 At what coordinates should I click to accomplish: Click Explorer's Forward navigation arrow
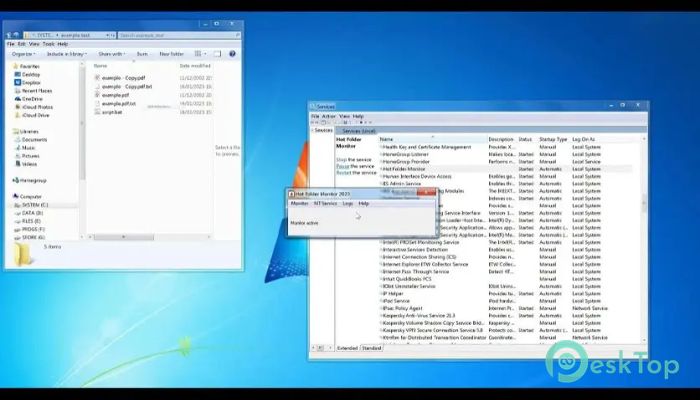pyautogui.click(x=17, y=35)
